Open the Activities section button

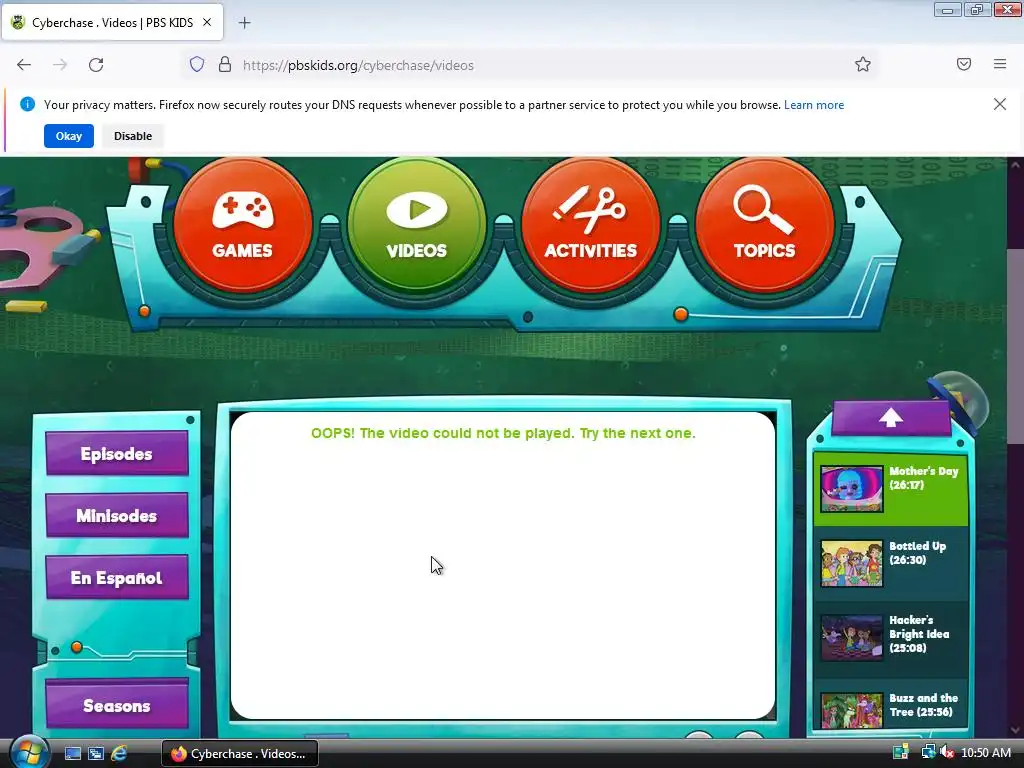590,225
